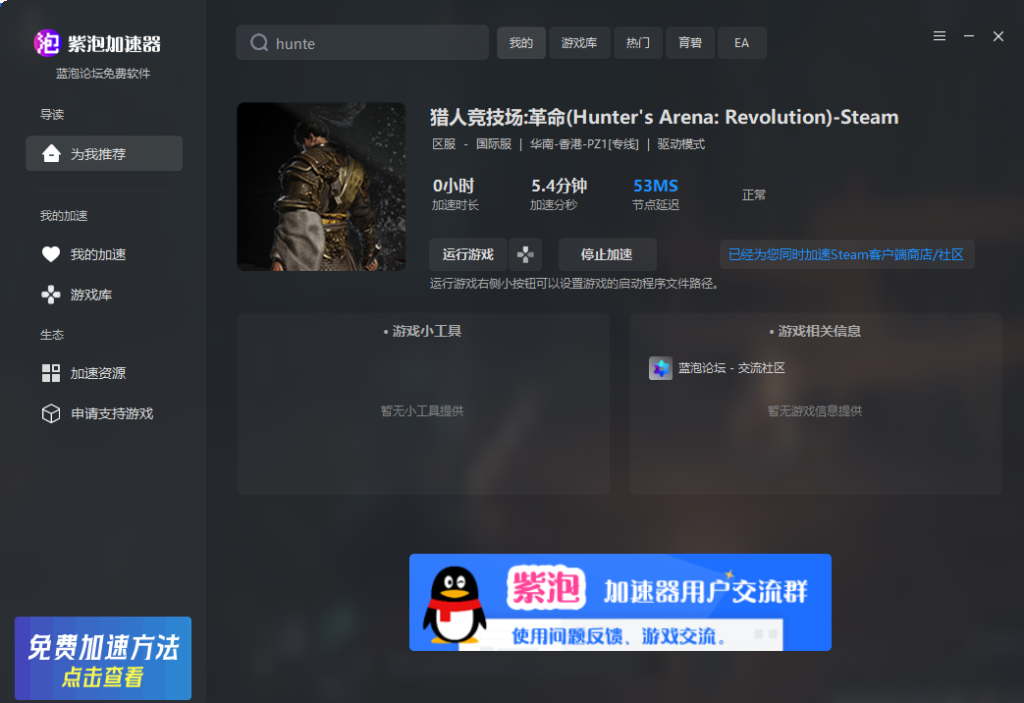Image resolution: width=1024 pixels, height=703 pixels.
Task: Click the grid icon for 加速资源
Action: pyautogui.click(x=51, y=373)
